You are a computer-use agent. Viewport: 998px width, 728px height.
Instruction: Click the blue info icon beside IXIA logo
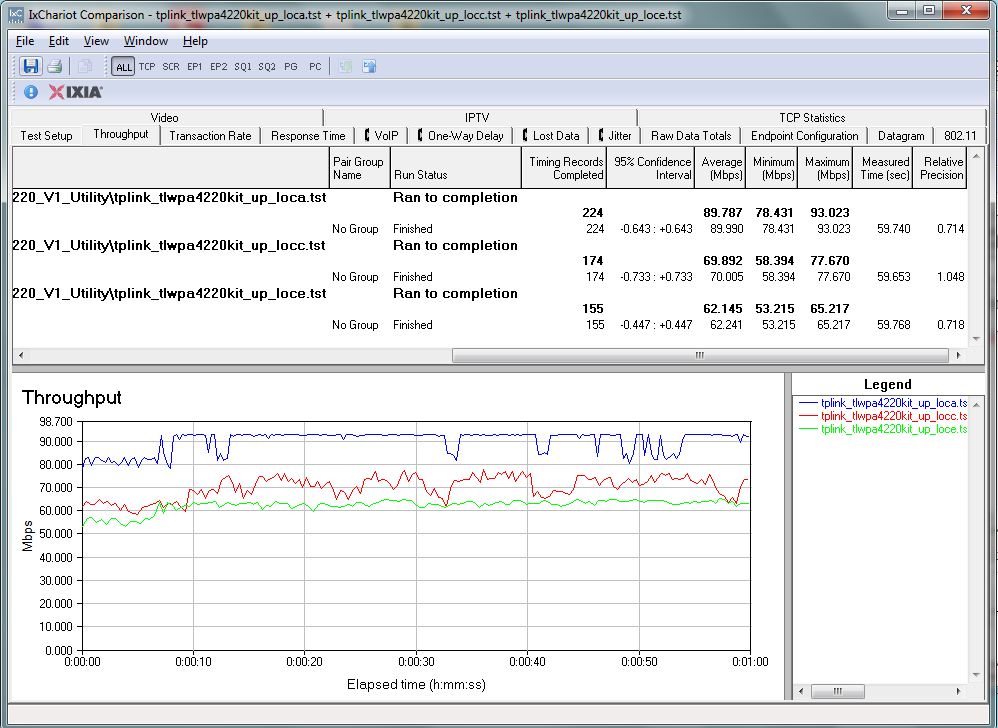(x=31, y=92)
